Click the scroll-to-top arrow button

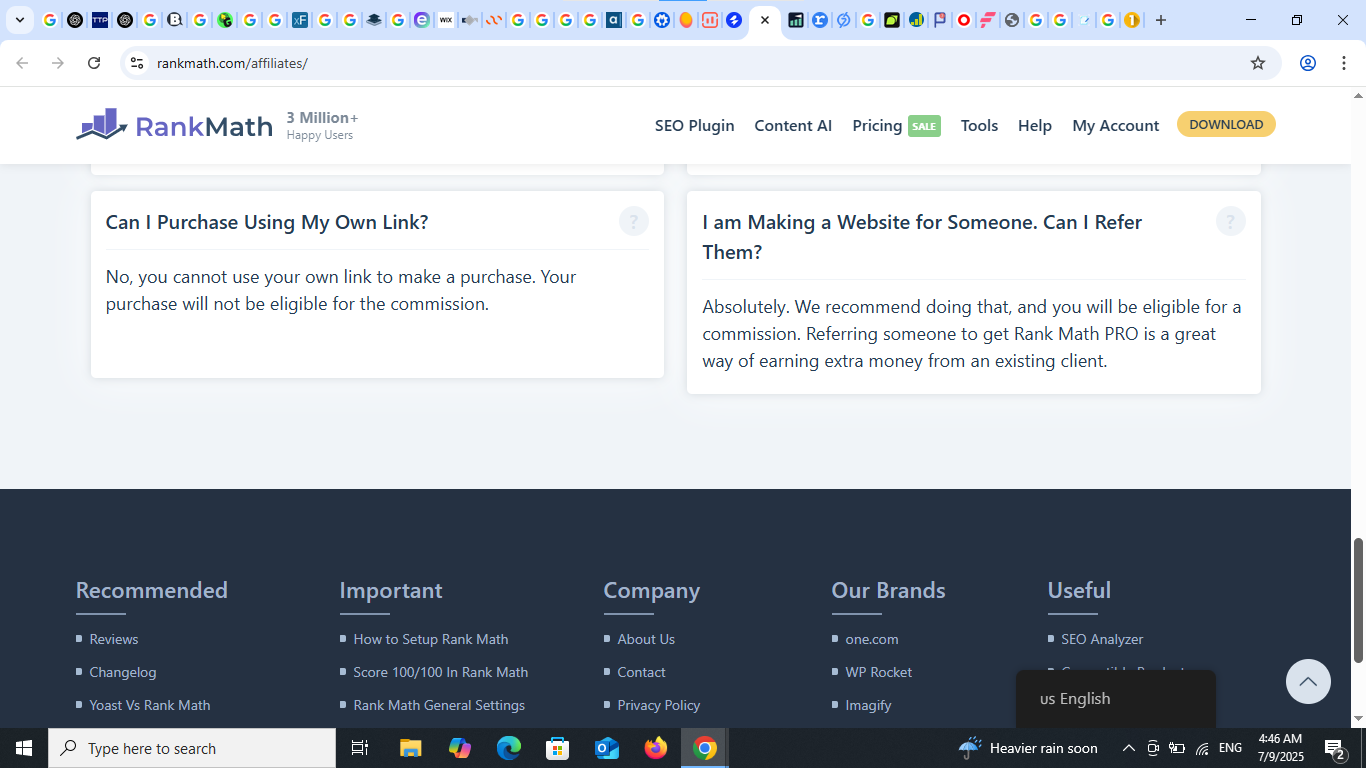pos(1308,682)
